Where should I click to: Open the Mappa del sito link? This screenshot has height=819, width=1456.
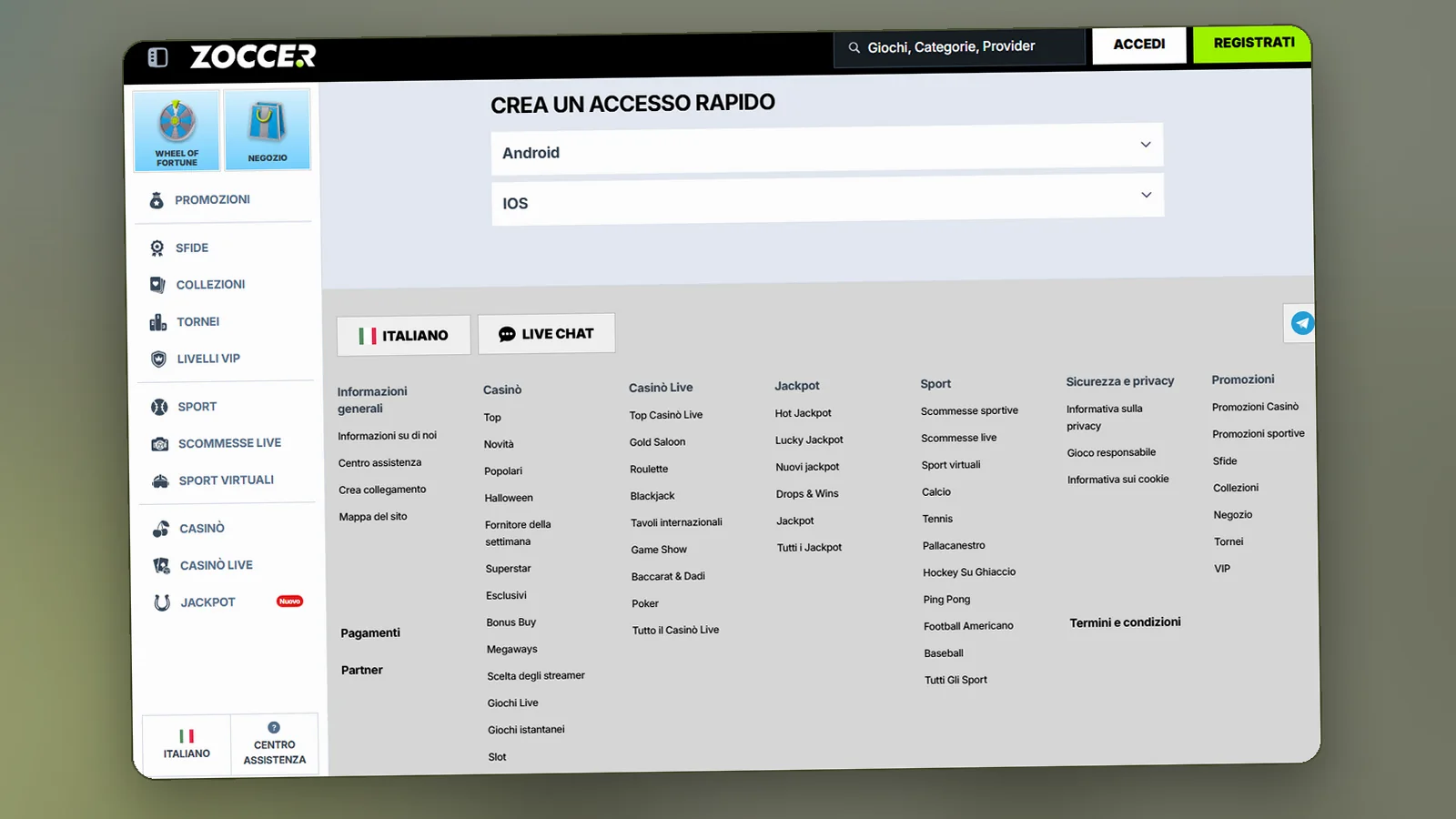pyautogui.click(x=373, y=517)
